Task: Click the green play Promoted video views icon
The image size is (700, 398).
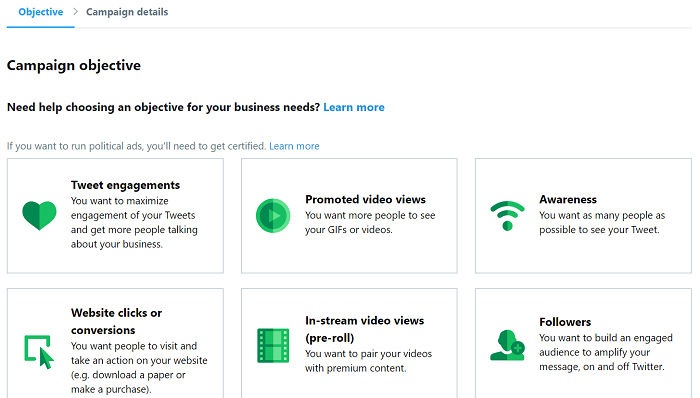Action: tap(273, 216)
